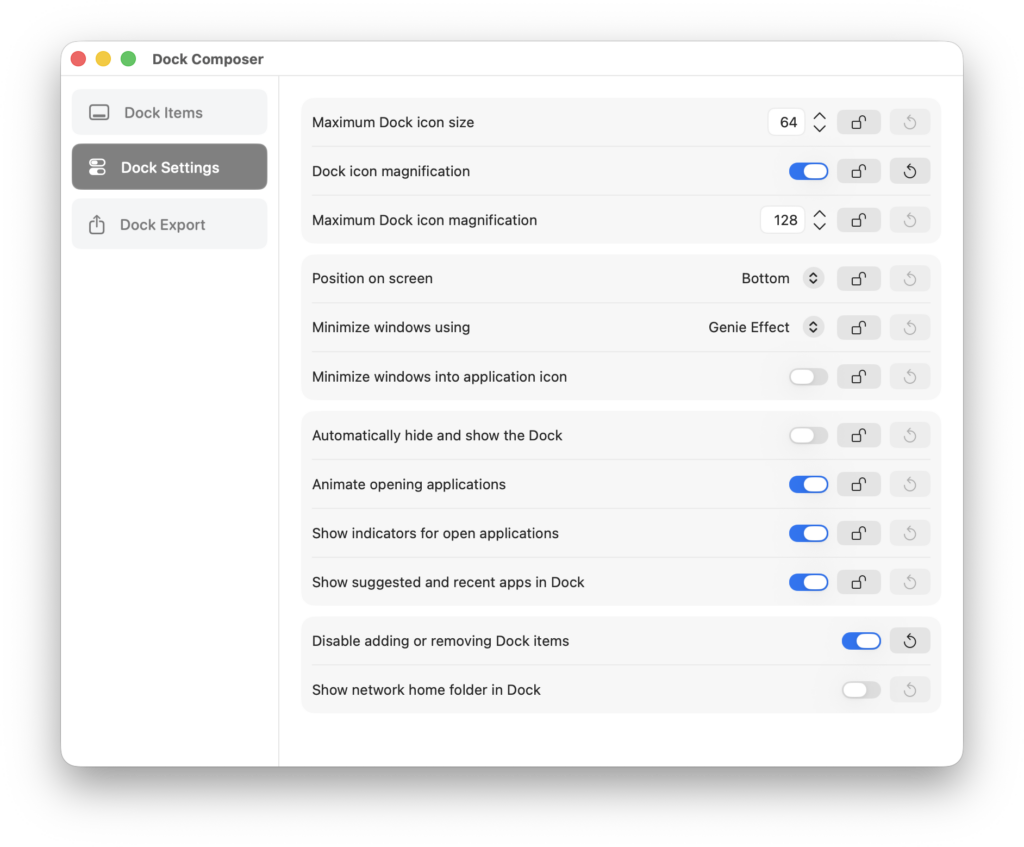Lock the Minimize windows using setting
1024x847 pixels.
click(858, 327)
